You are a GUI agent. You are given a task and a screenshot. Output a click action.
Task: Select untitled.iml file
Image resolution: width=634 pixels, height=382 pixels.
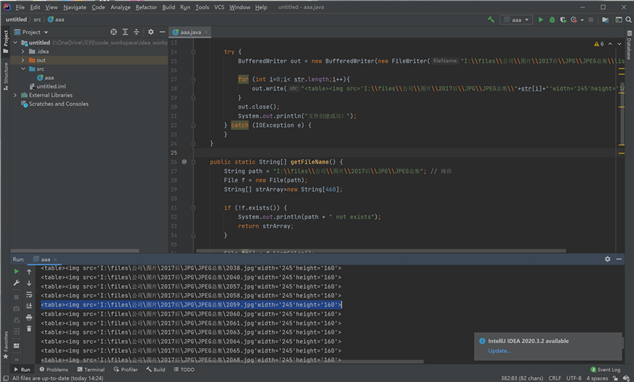[x=48, y=87]
